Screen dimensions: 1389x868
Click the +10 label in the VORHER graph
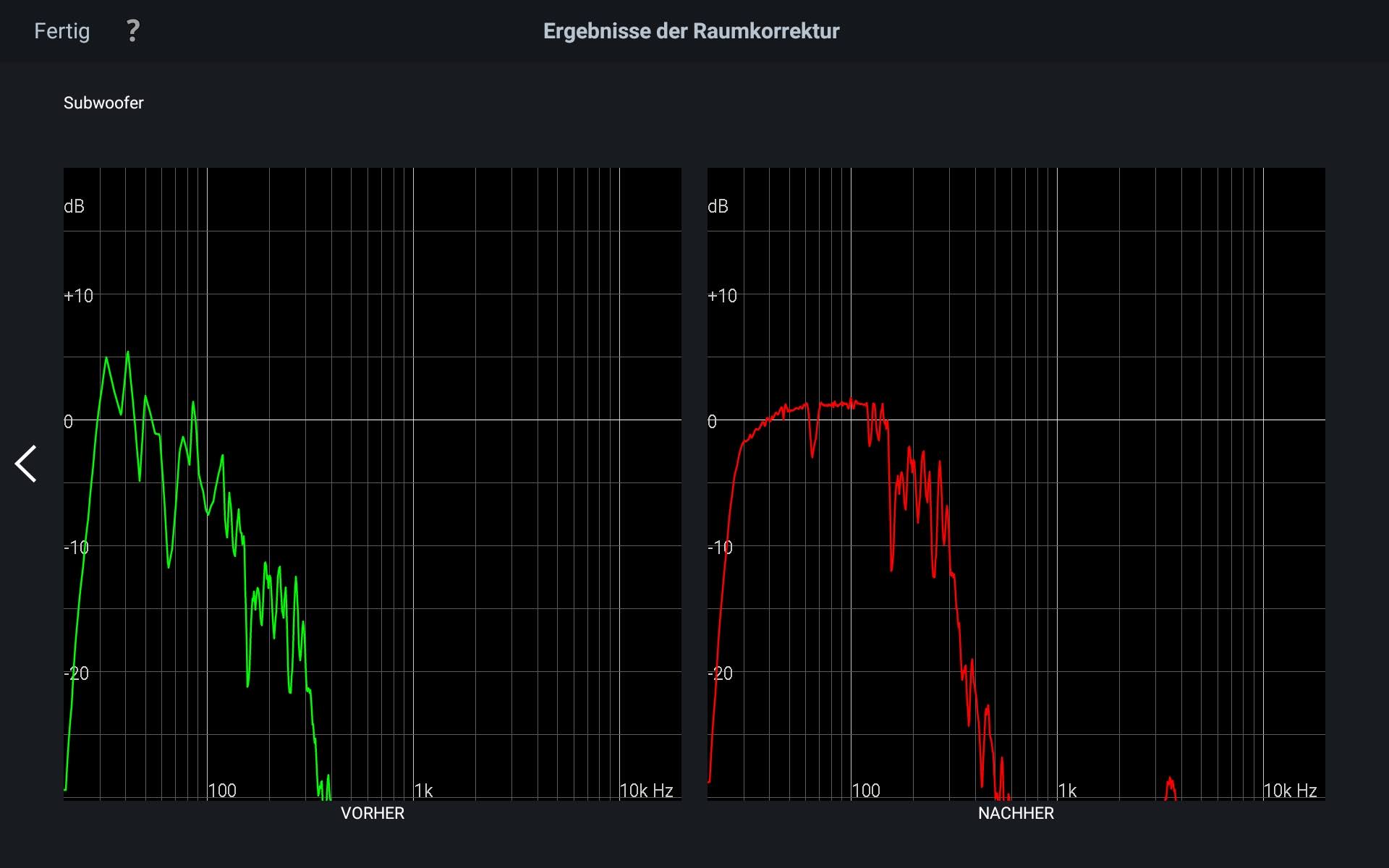(x=78, y=296)
